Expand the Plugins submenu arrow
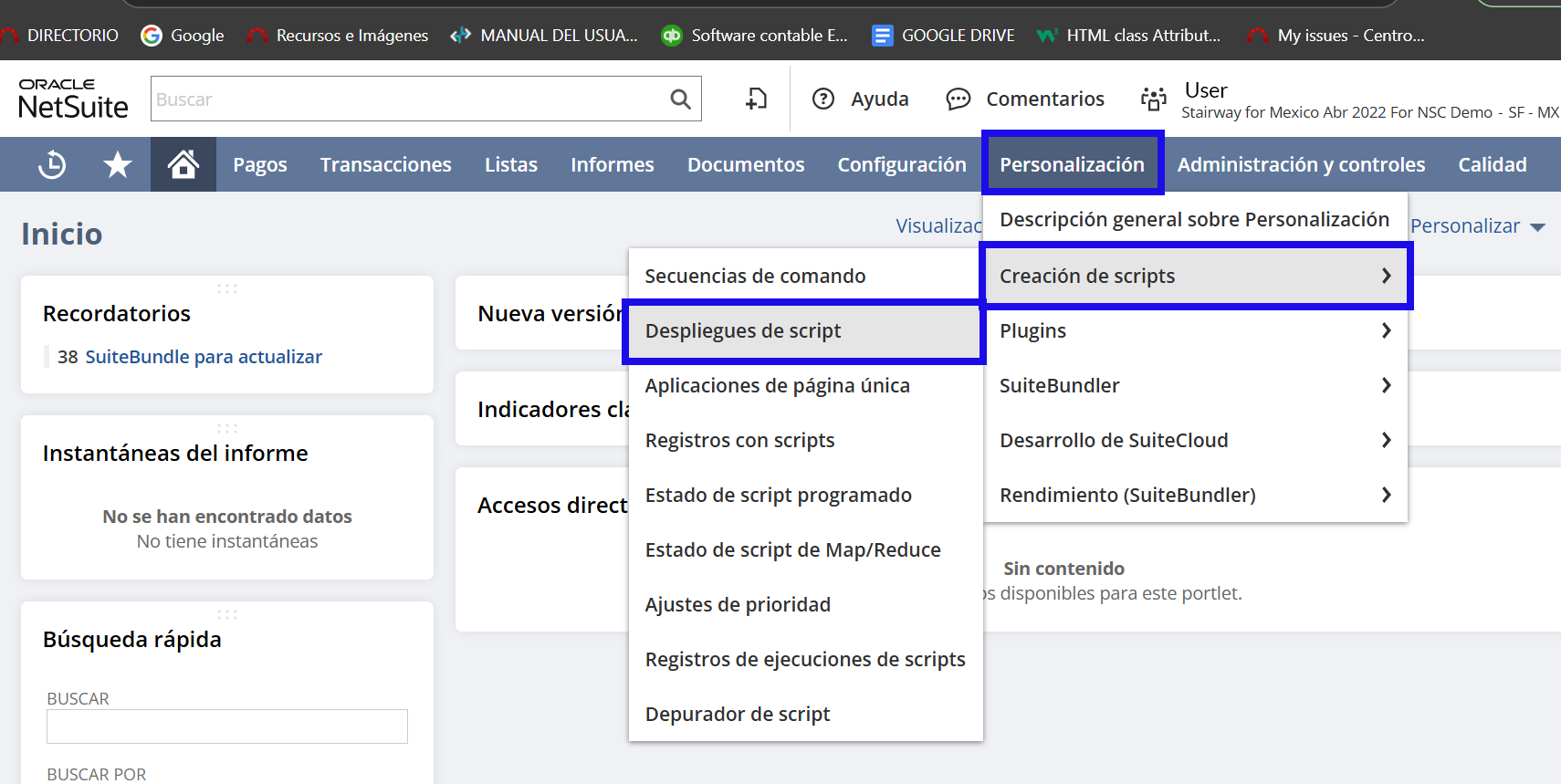 click(x=1386, y=330)
